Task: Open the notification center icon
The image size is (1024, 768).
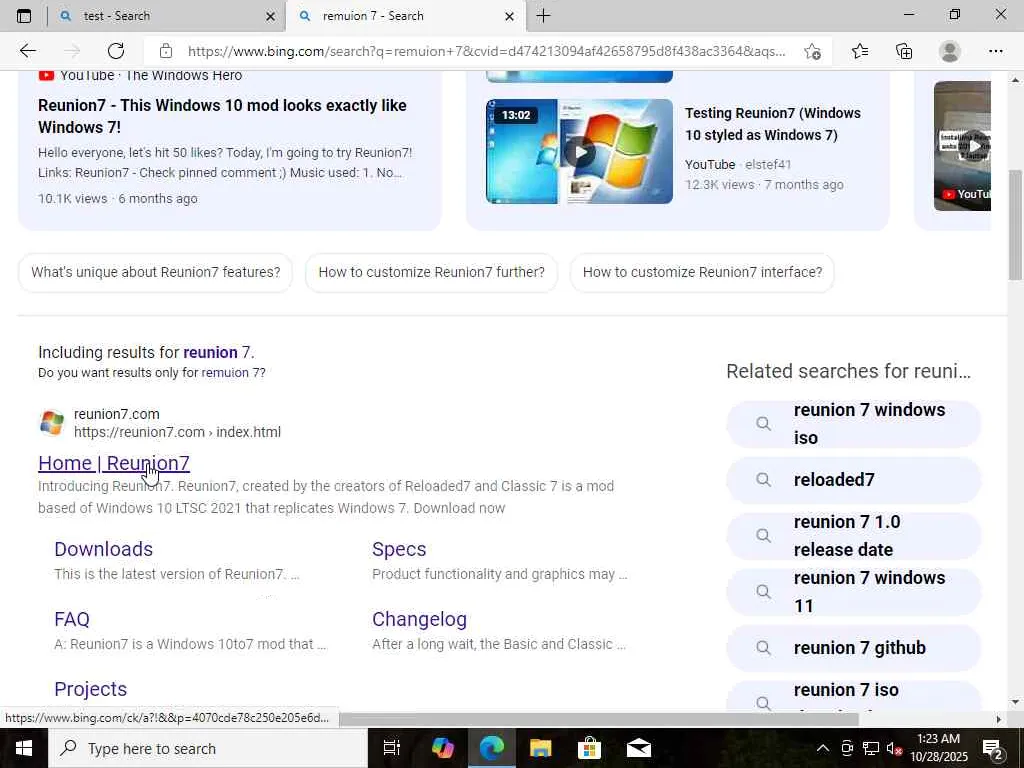Action: coord(993,748)
